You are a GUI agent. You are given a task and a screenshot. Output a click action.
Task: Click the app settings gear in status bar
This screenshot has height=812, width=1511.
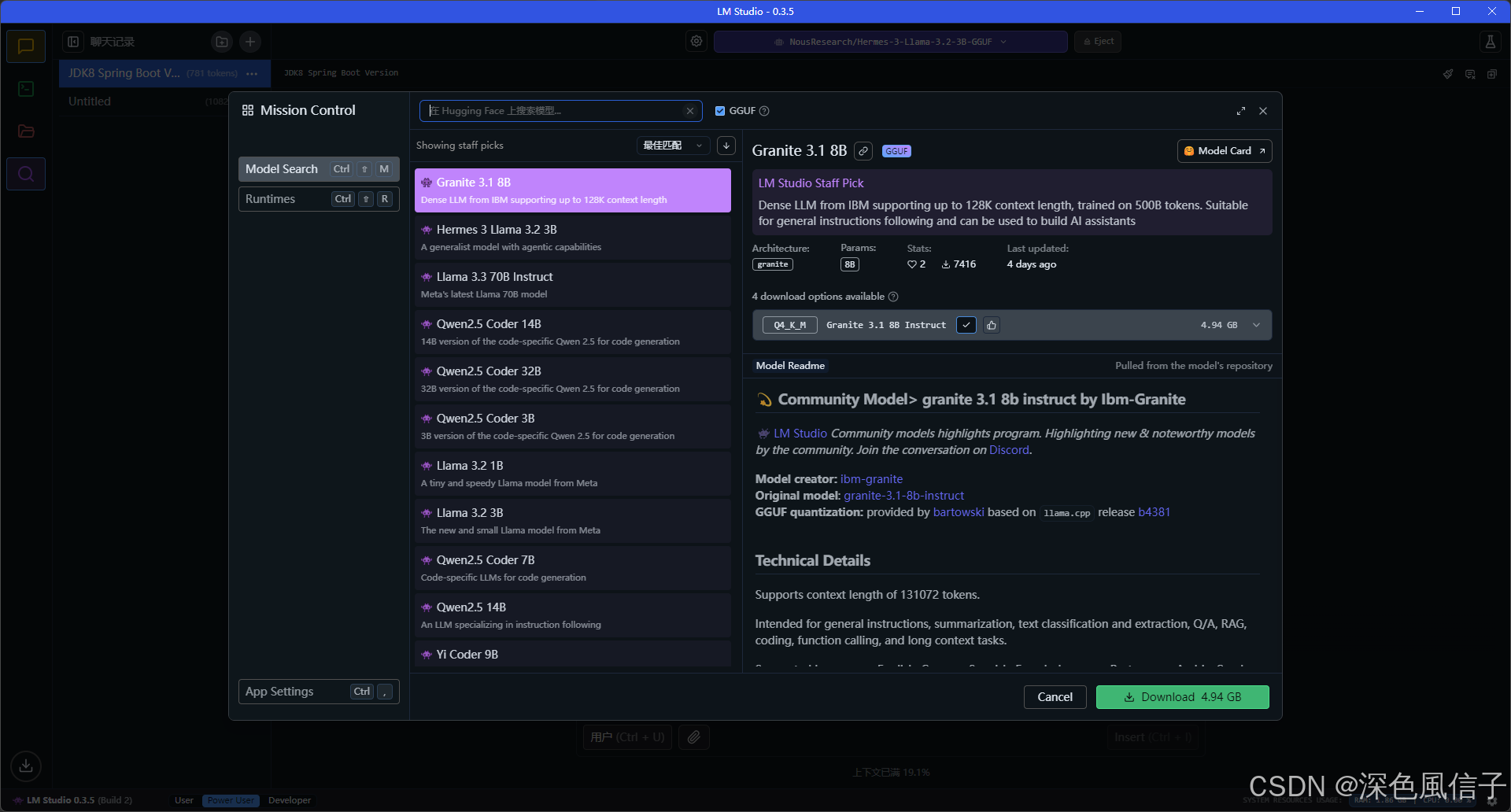1492,801
